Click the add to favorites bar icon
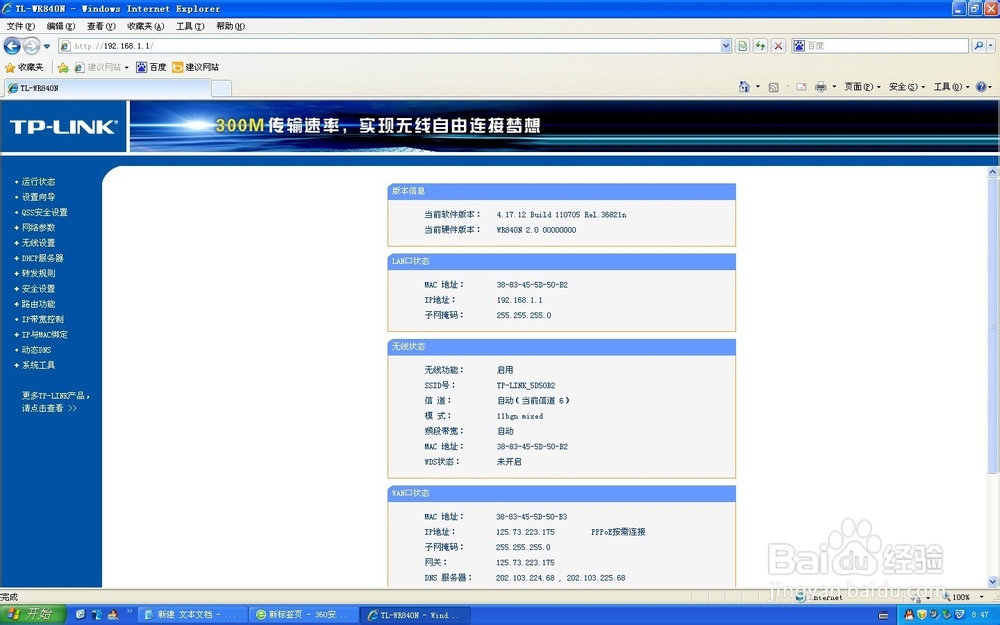 coord(62,68)
